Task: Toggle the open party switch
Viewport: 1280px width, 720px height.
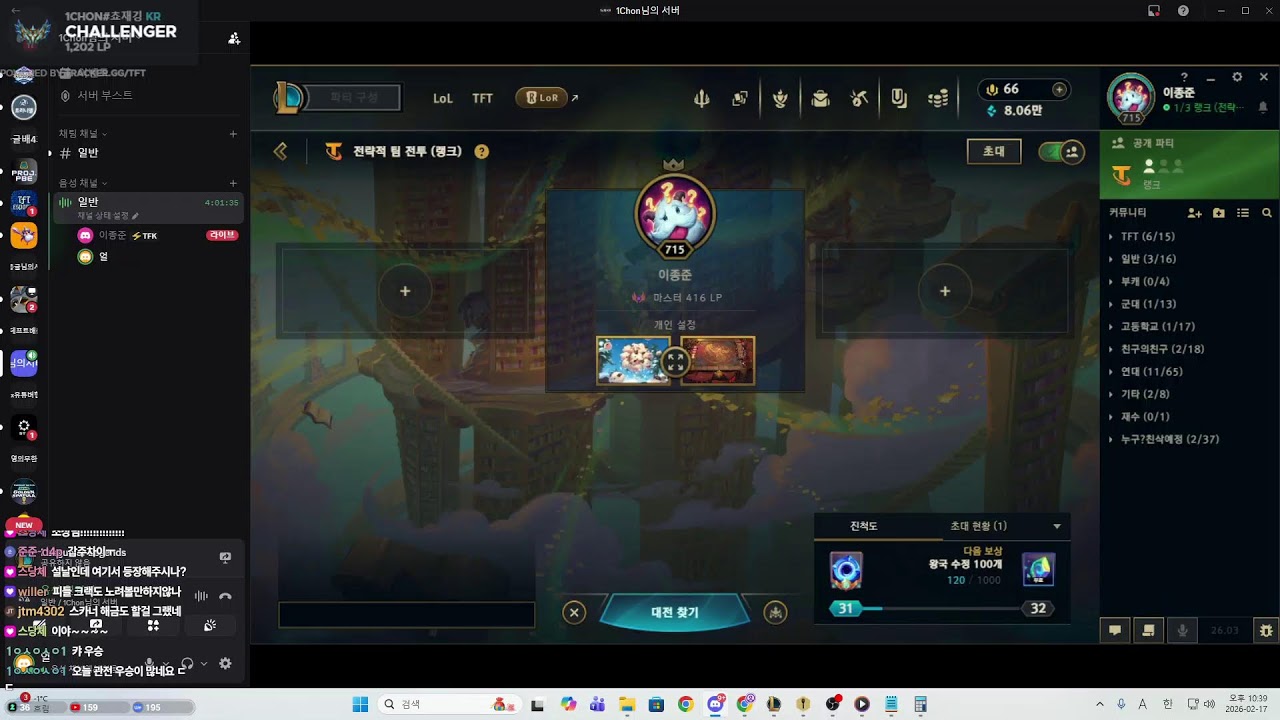Action: coord(1061,152)
